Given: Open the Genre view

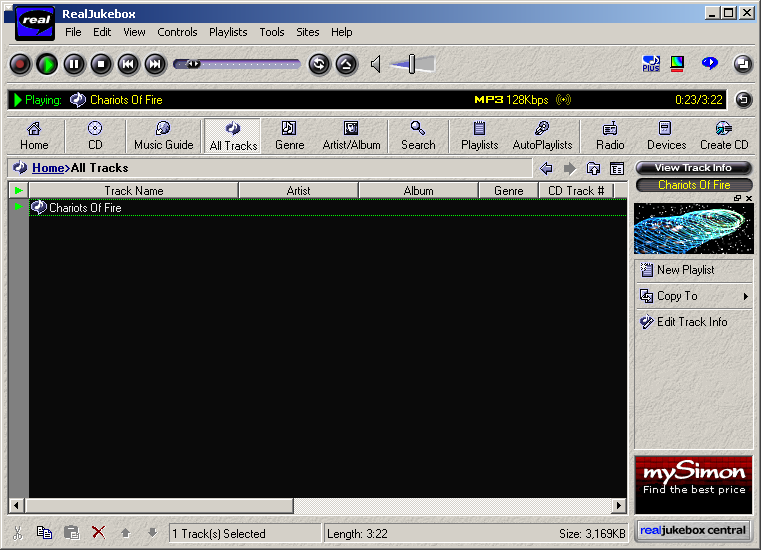Looking at the screenshot, I should pyautogui.click(x=289, y=136).
